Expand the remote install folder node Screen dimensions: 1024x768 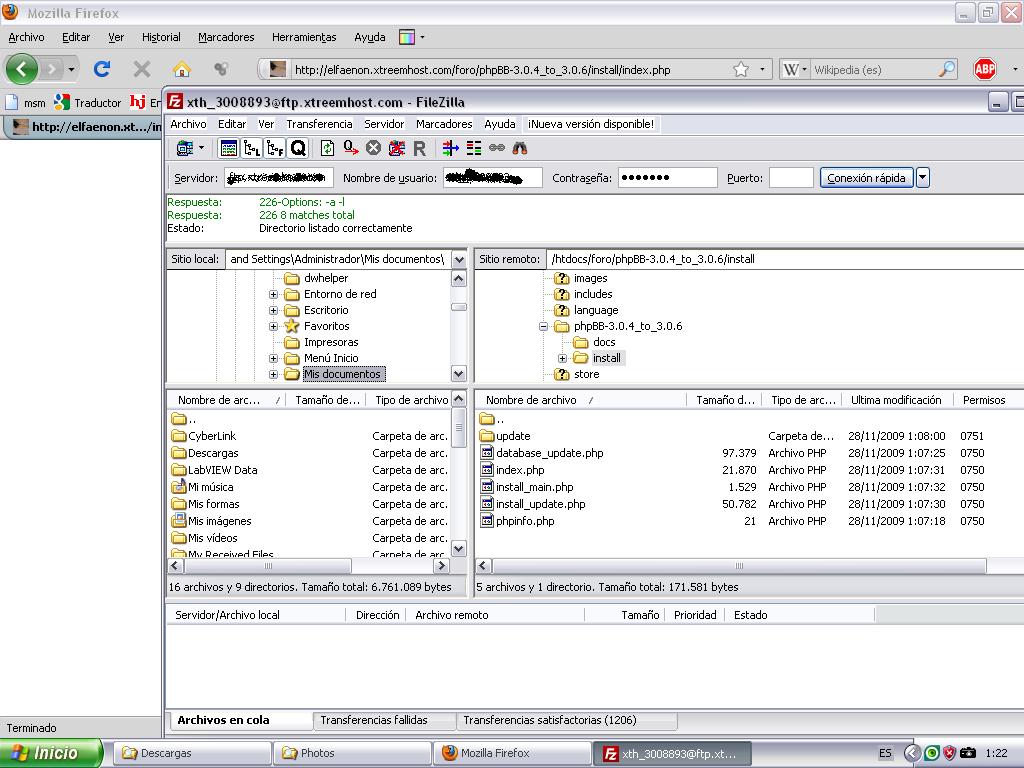pyautogui.click(x=562, y=359)
